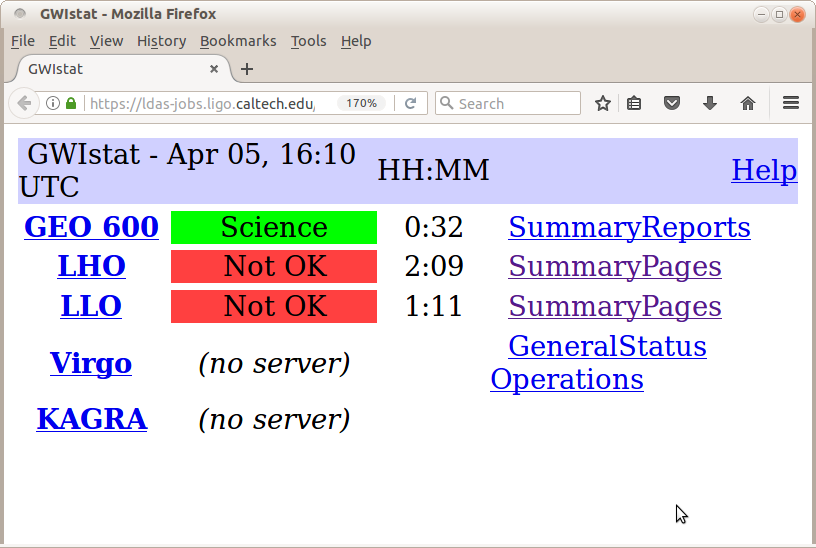Click the Not OK status for LLO

[x=274, y=307]
